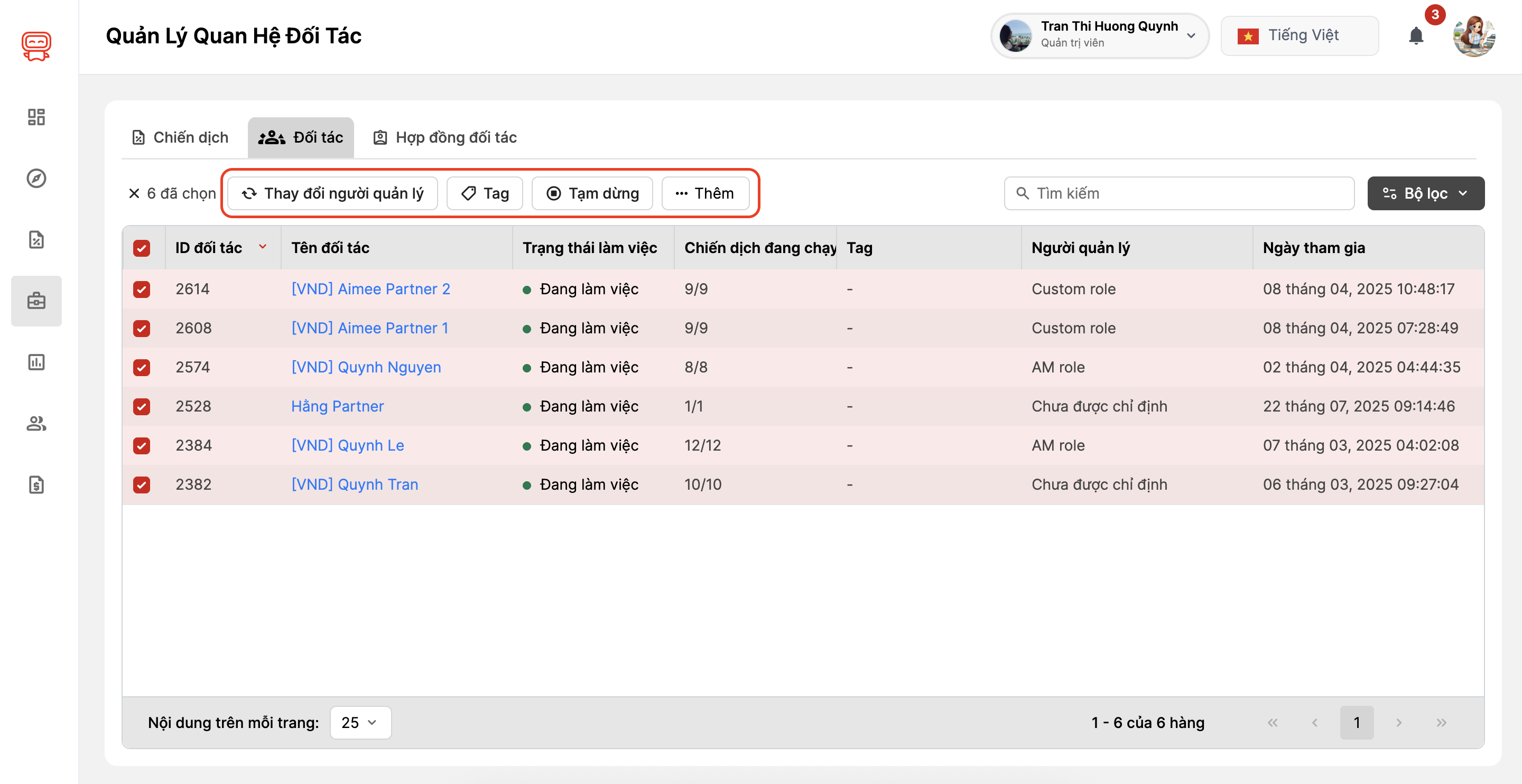
Task: Open the people users icon in sidebar
Action: point(36,423)
